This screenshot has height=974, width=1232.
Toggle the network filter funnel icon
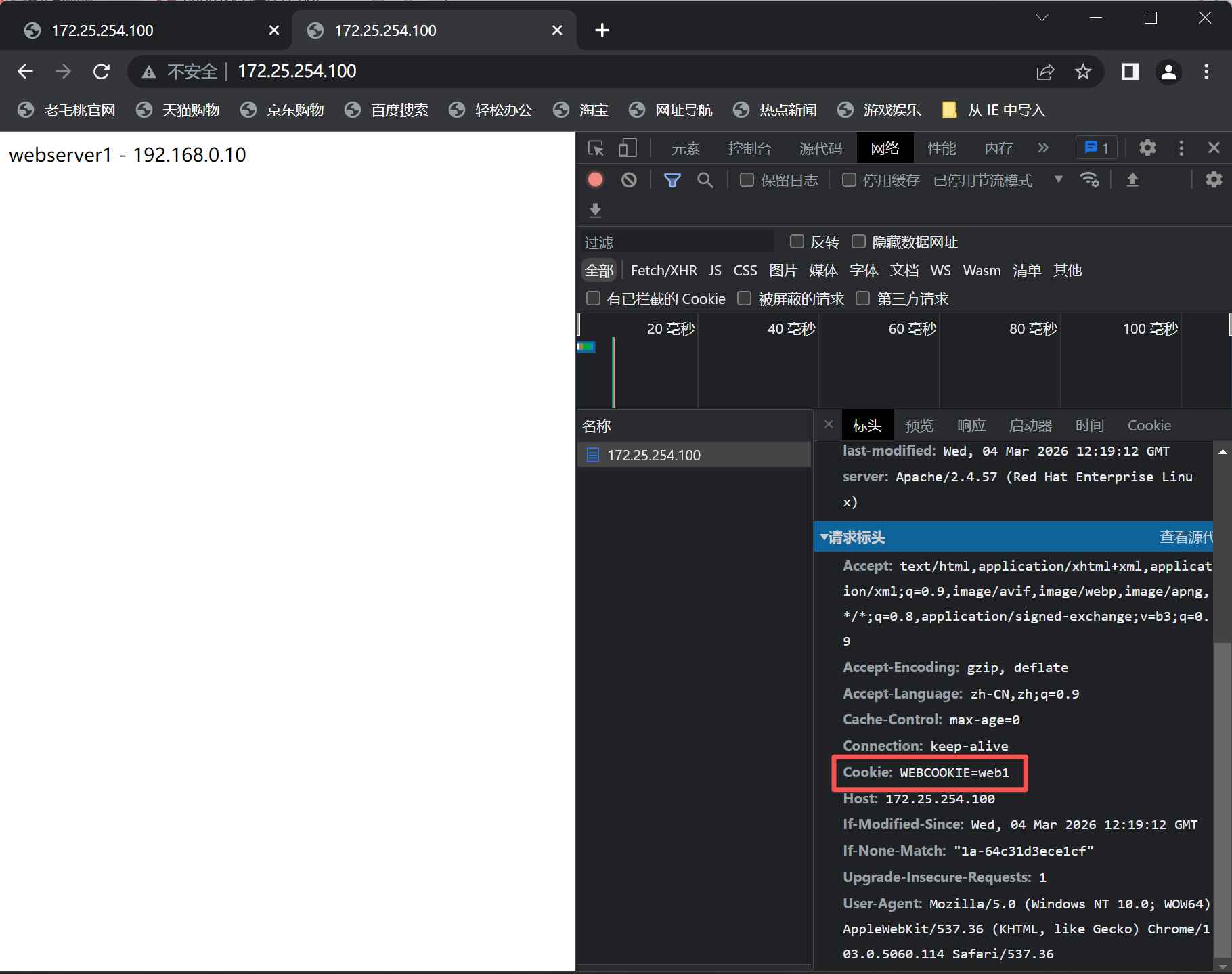click(x=672, y=180)
